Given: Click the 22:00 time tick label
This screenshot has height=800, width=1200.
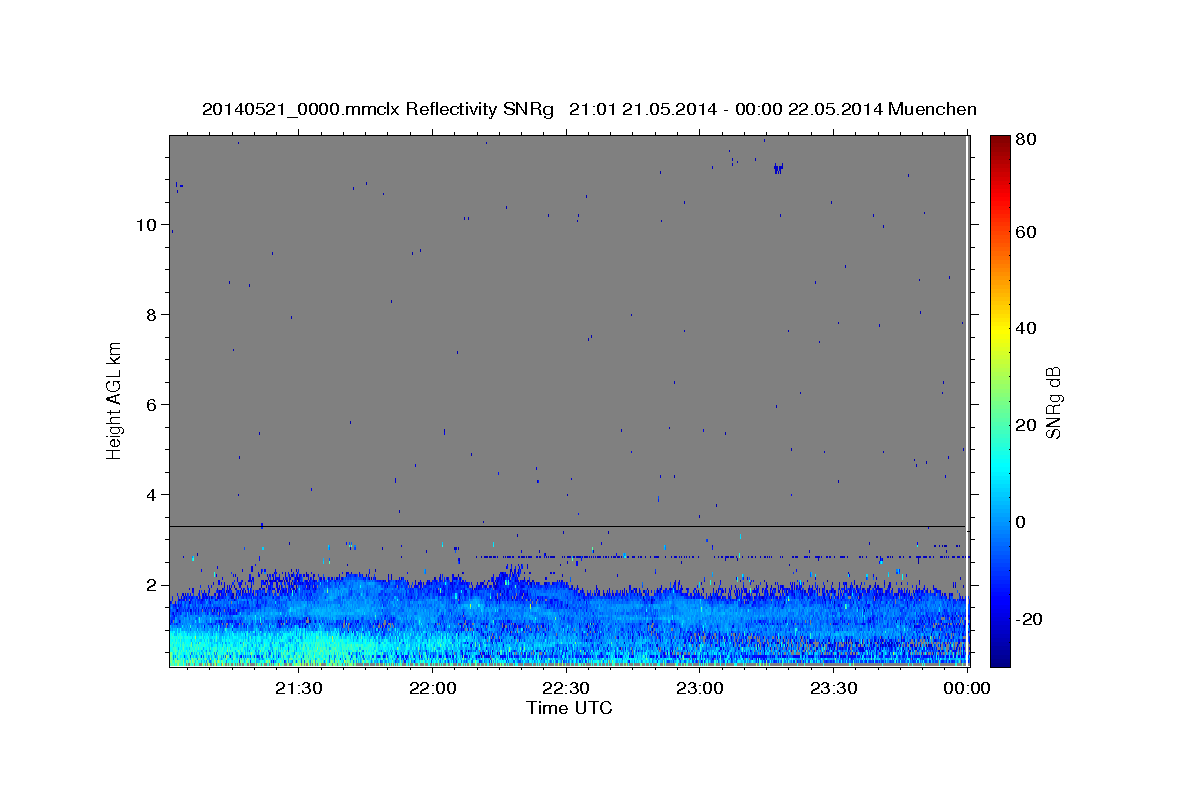Looking at the screenshot, I should (432, 689).
